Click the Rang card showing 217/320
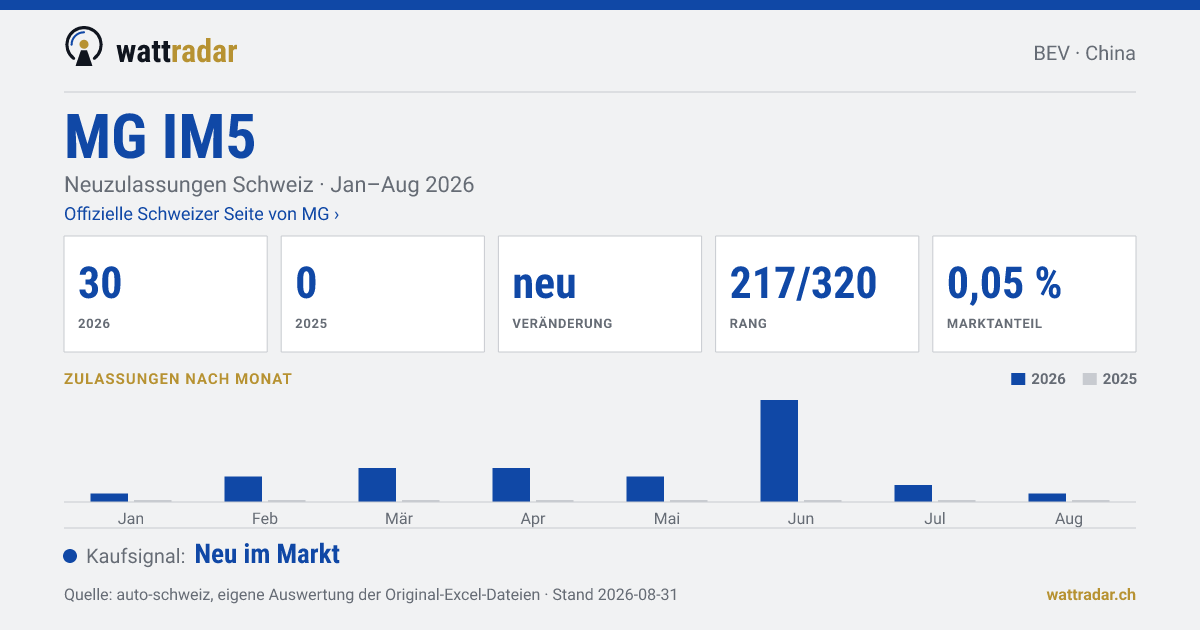The image size is (1200, 630). (817, 294)
